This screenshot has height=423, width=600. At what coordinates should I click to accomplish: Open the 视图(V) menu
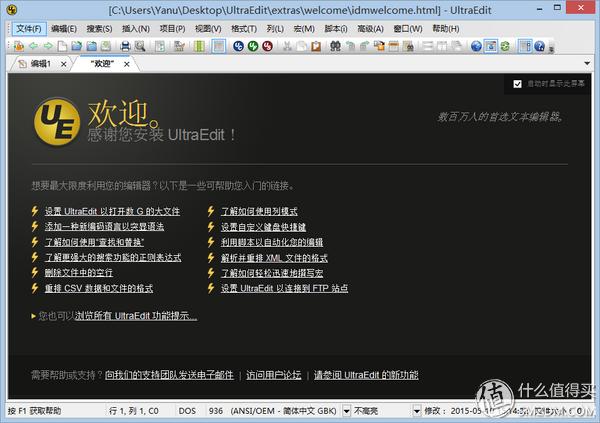click(x=208, y=29)
